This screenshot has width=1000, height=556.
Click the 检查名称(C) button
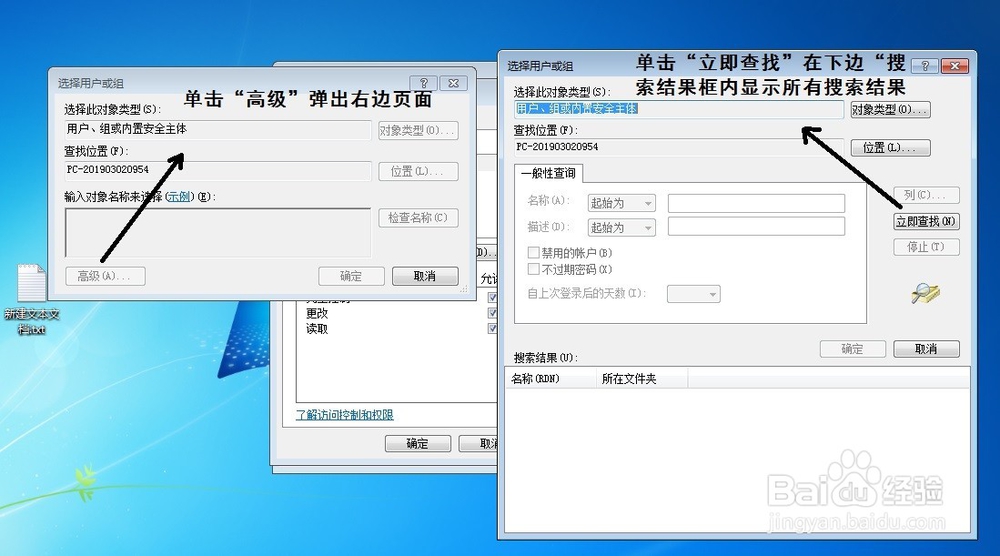pos(418,217)
